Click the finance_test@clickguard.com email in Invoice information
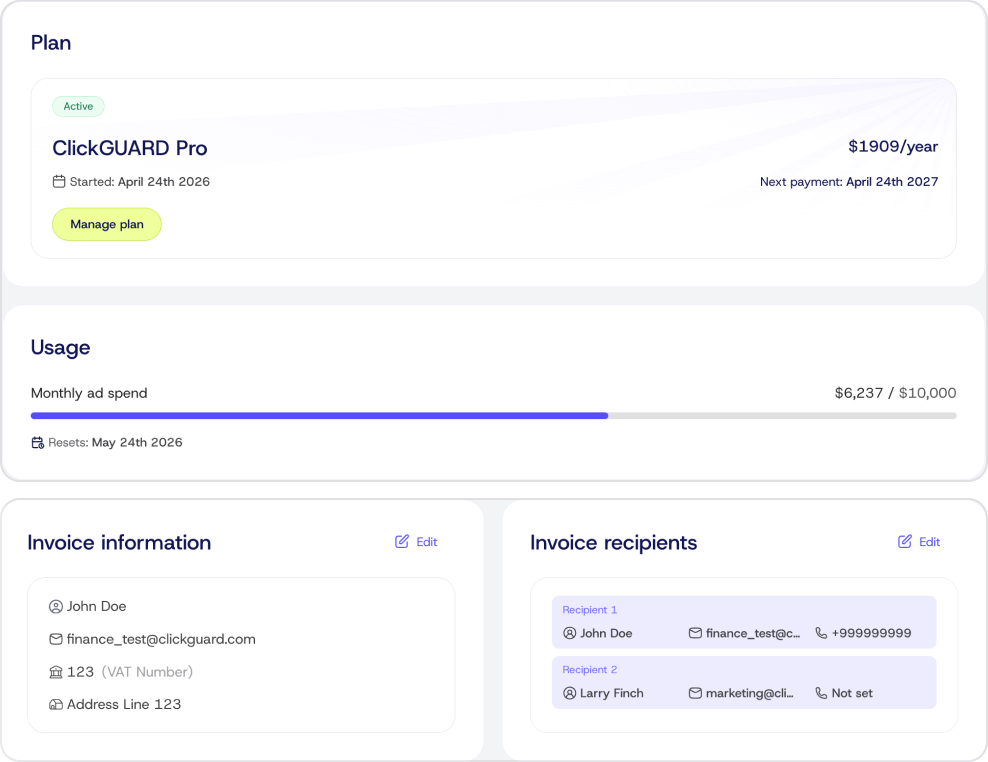Screen dimensions: 988x762 pos(161,639)
